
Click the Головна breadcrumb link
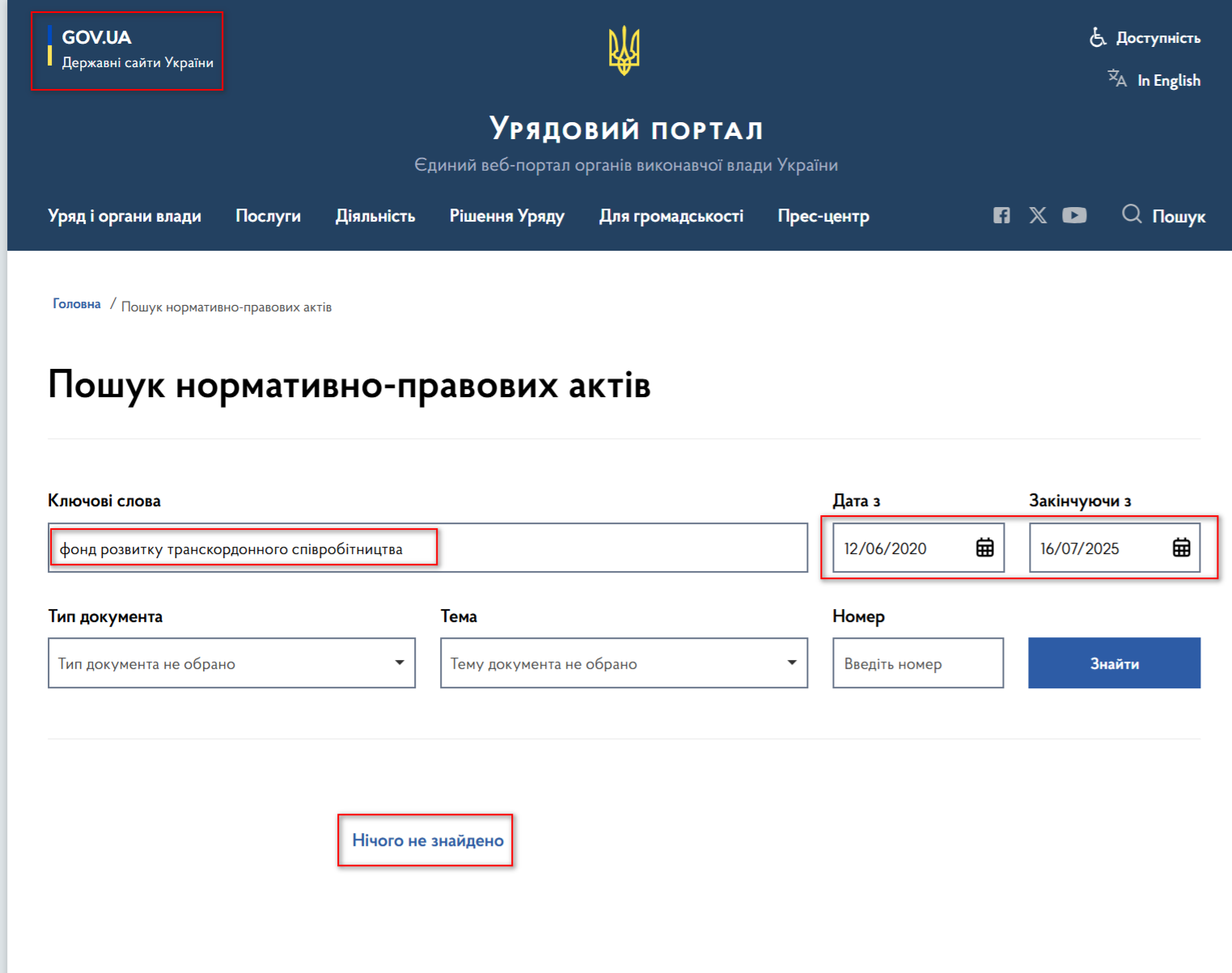76,303
